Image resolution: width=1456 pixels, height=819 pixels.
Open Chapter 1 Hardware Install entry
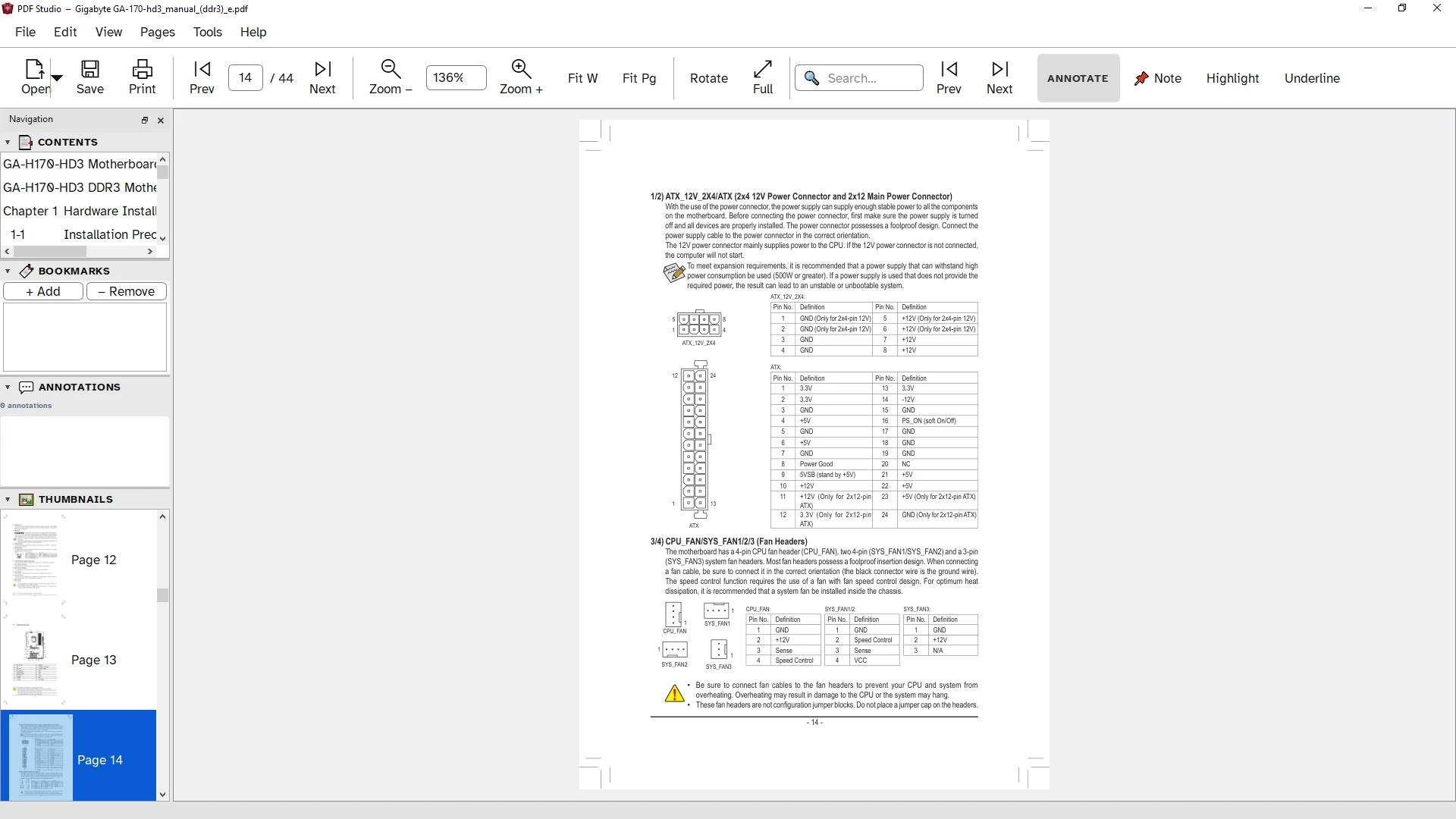(x=79, y=211)
